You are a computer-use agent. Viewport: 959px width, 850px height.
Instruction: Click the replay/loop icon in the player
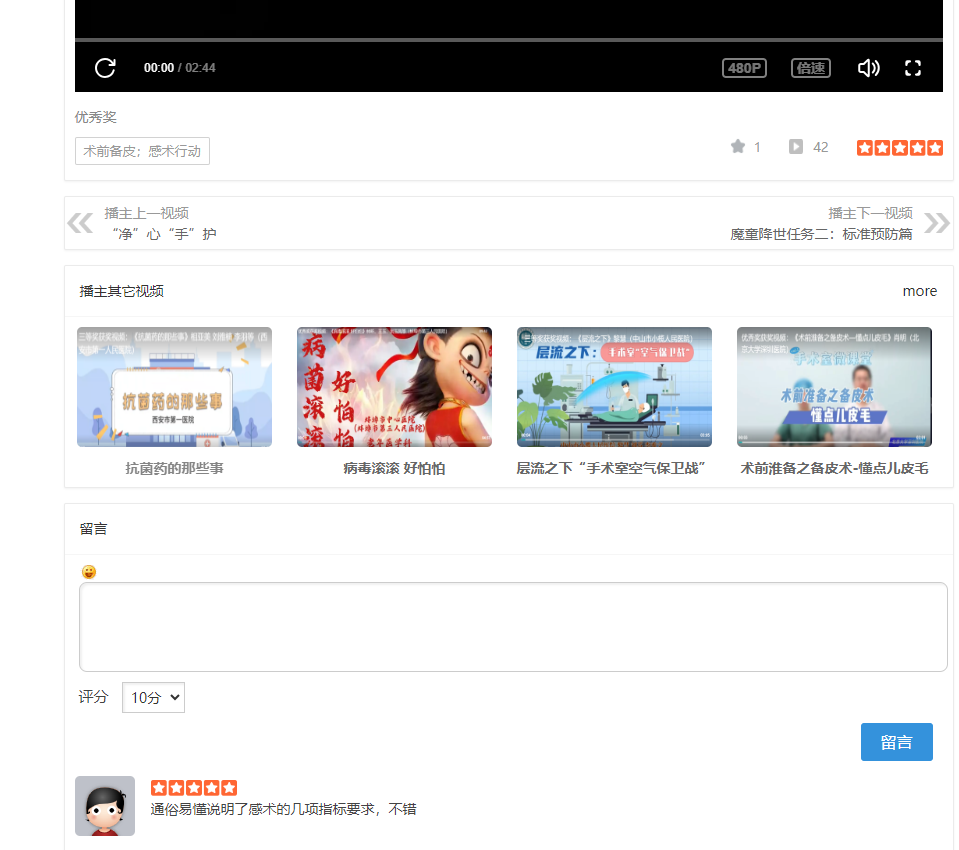click(x=104, y=67)
